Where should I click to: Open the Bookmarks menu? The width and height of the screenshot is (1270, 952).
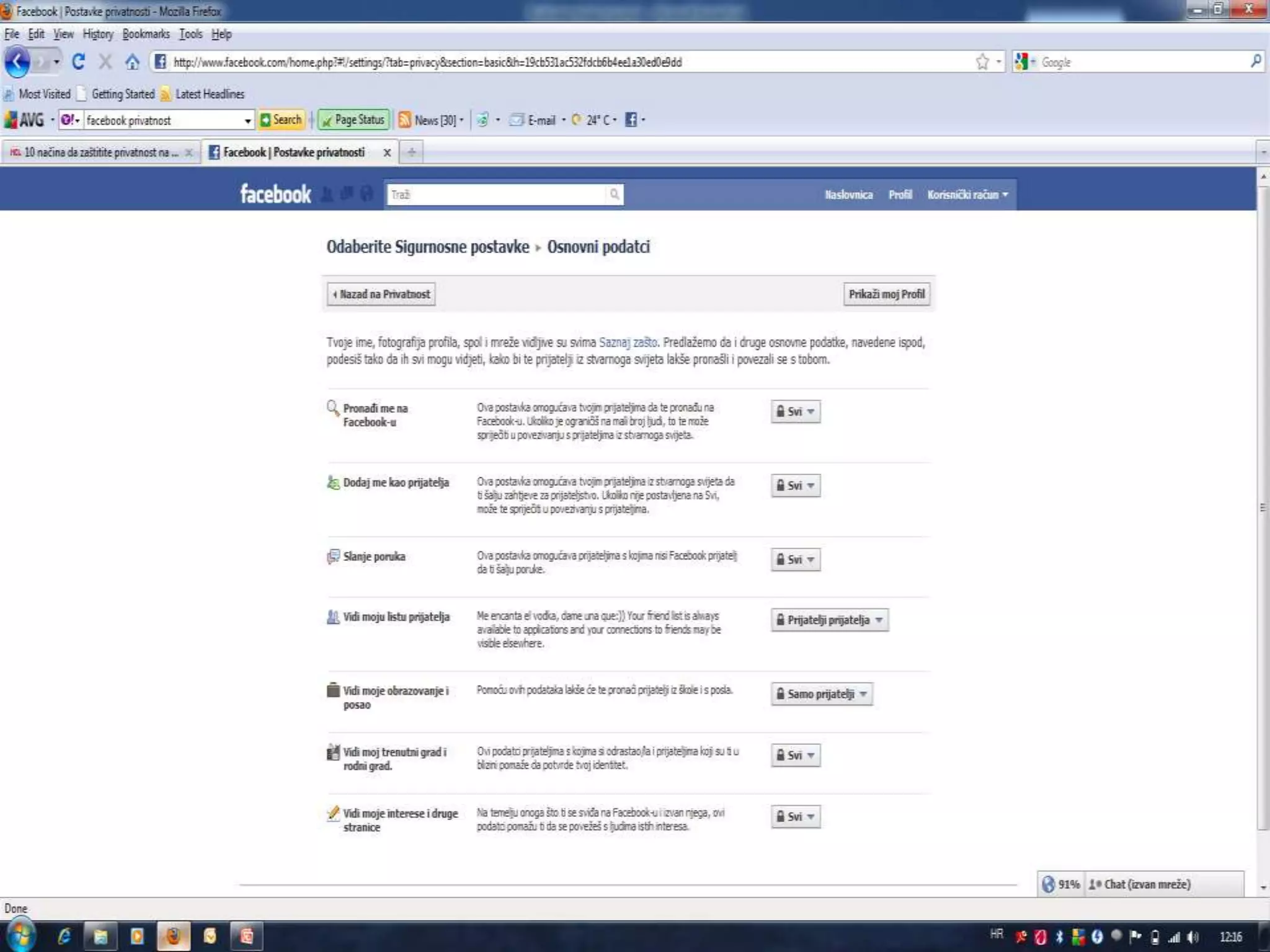click(x=146, y=34)
